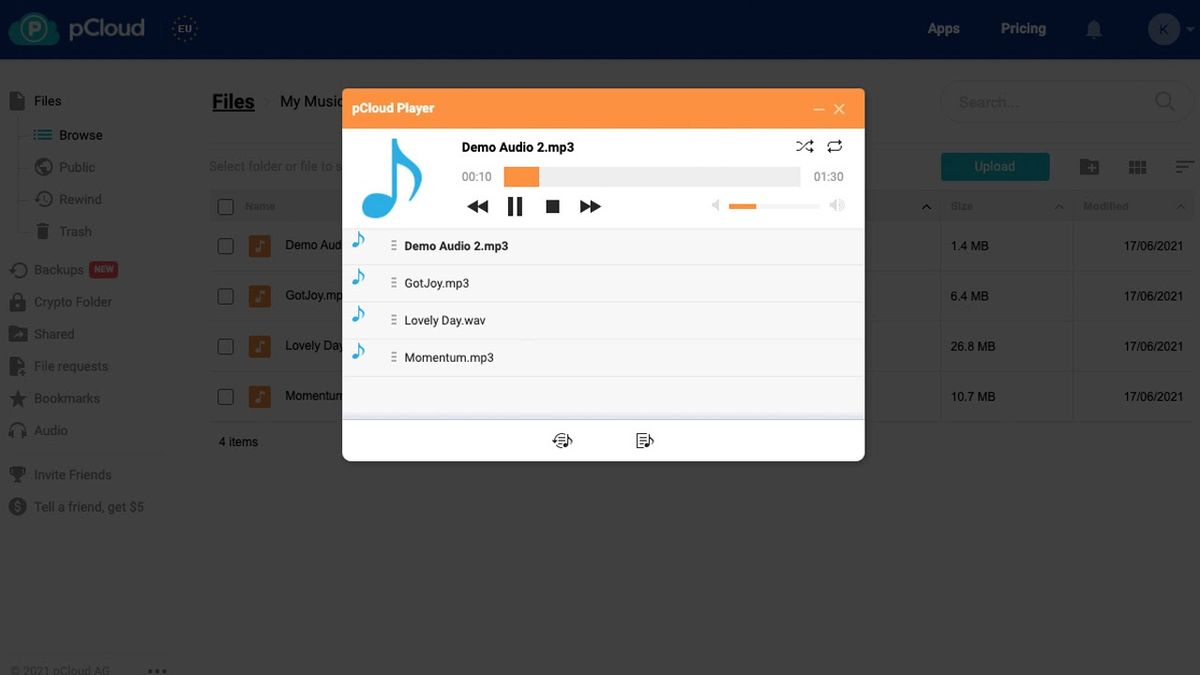
Task: Switch to the Pricing page
Action: (x=1022, y=28)
